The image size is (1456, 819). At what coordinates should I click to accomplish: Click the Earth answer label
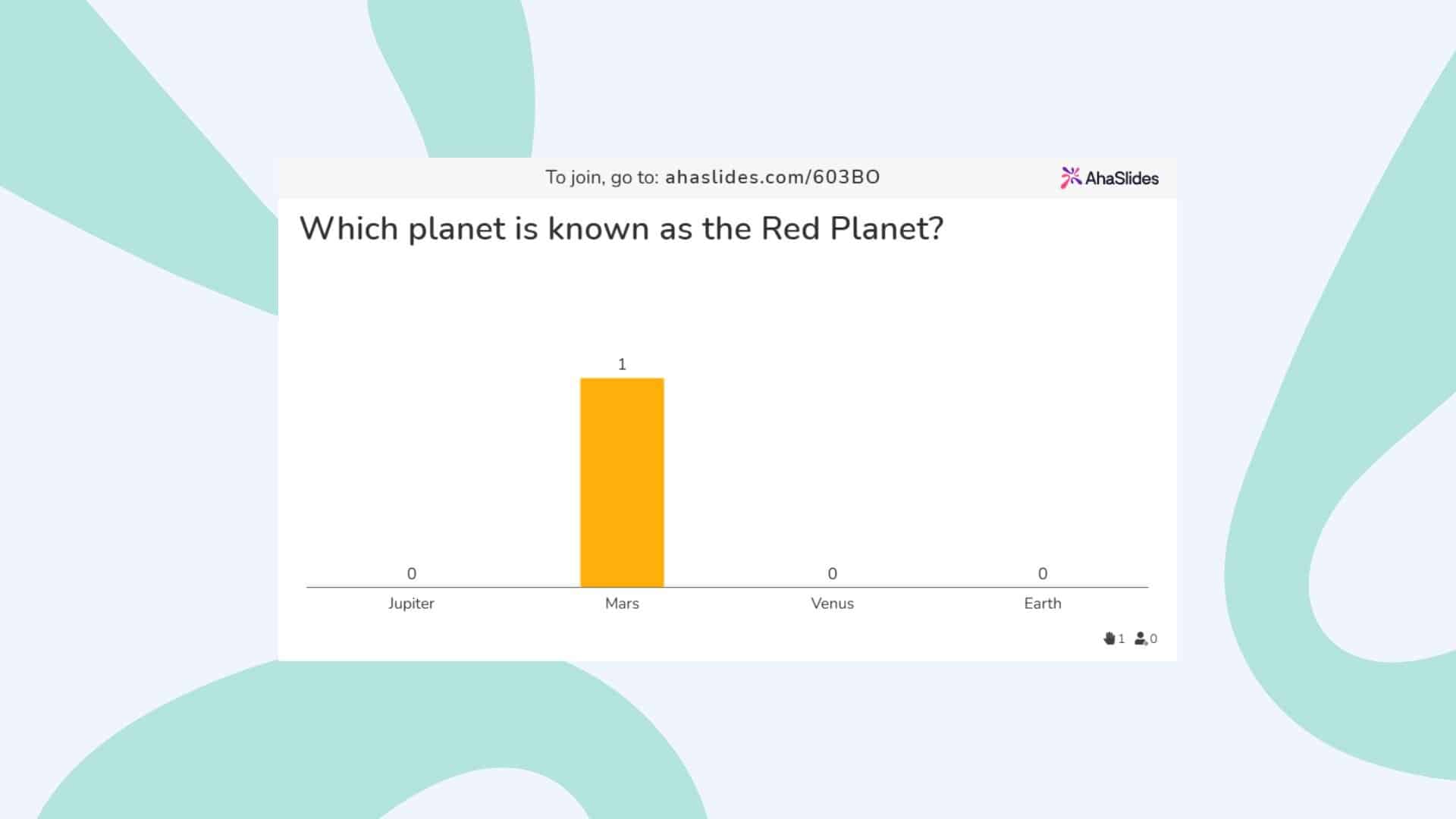tap(1043, 604)
